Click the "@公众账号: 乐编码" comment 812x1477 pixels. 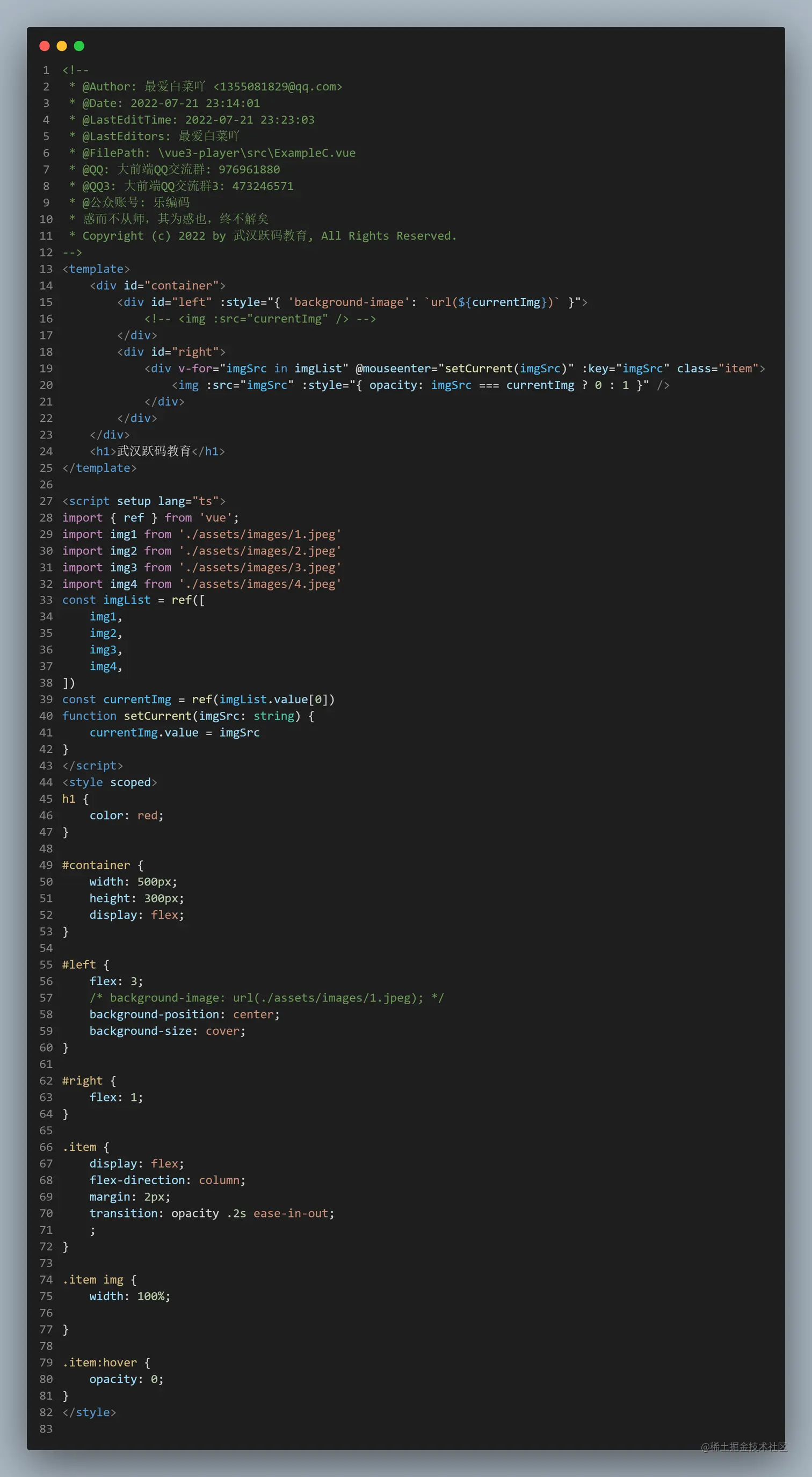point(136,203)
